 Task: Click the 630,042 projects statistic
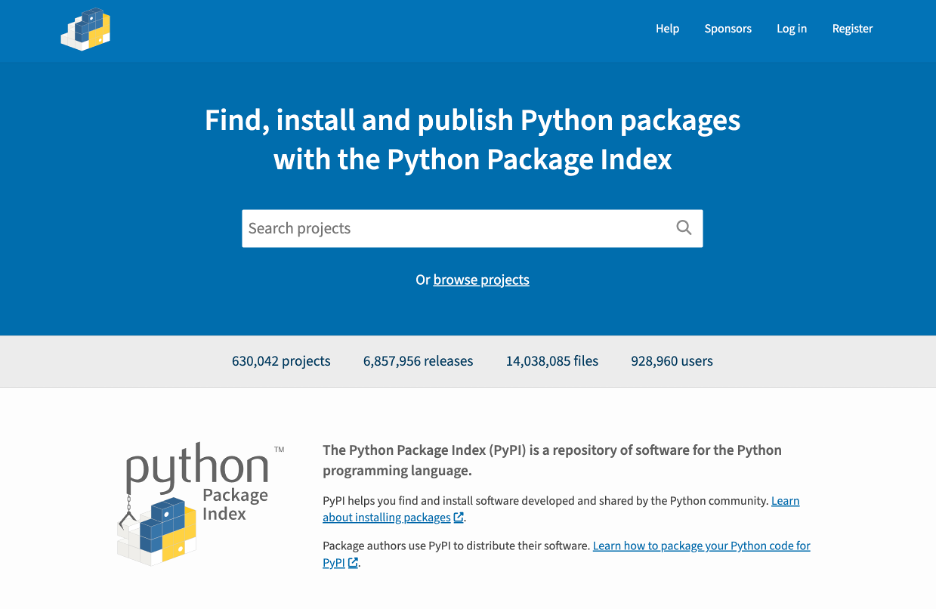(281, 361)
